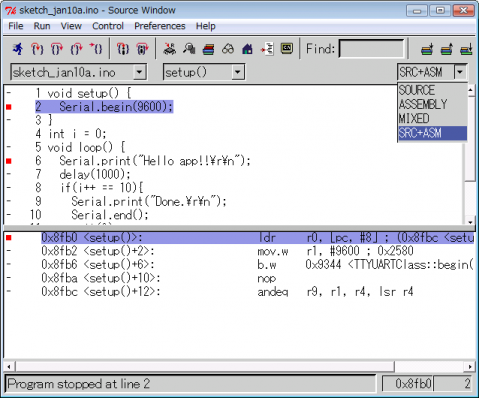Set breakpoint on line 8 if(i++ == 10)
479x398 pixels.
9,188
